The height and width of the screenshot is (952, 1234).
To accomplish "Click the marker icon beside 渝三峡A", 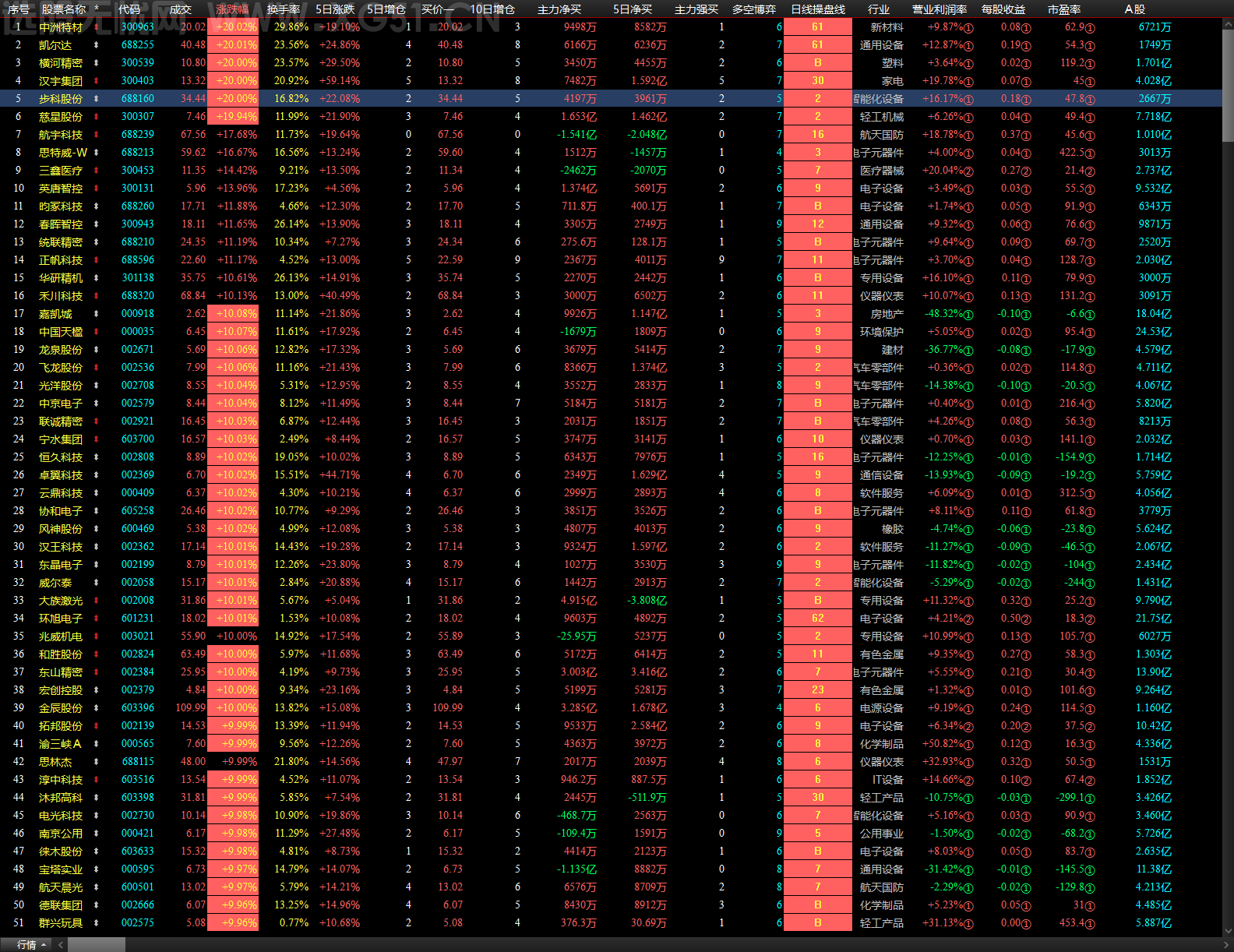I will point(97,744).
